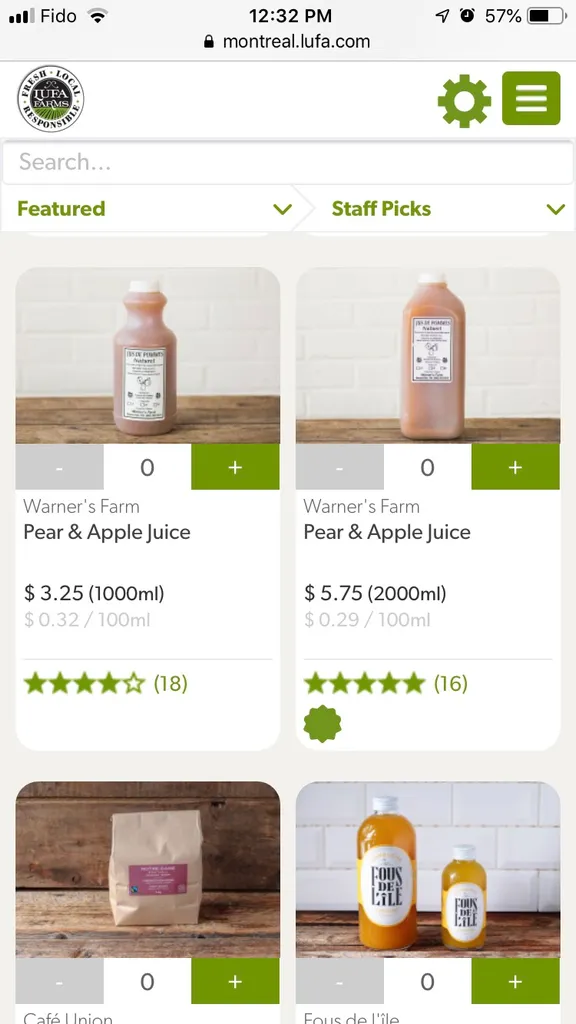Image resolution: width=576 pixels, height=1024 pixels.
Task: Expand the Featured chevron arrow
Action: (x=283, y=209)
